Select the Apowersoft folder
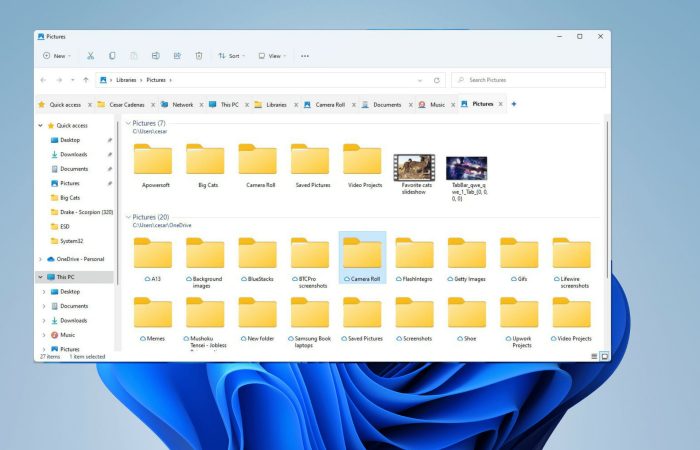The image size is (700, 450). (153, 165)
